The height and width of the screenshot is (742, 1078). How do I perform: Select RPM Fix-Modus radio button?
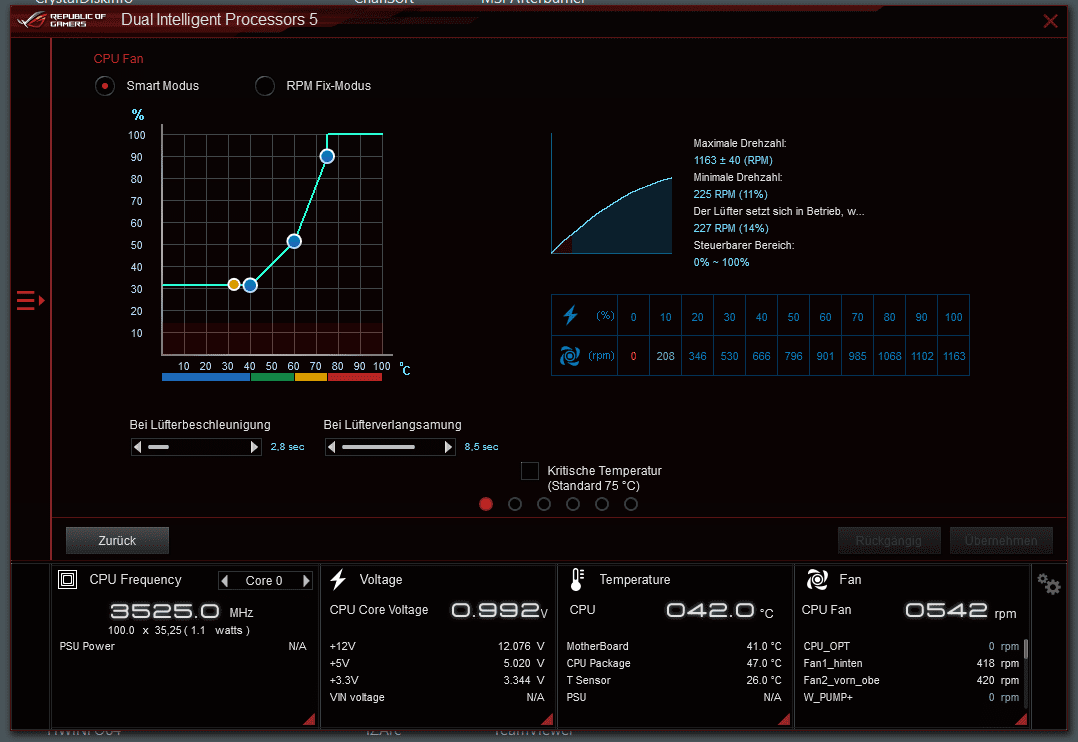[x=265, y=86]
